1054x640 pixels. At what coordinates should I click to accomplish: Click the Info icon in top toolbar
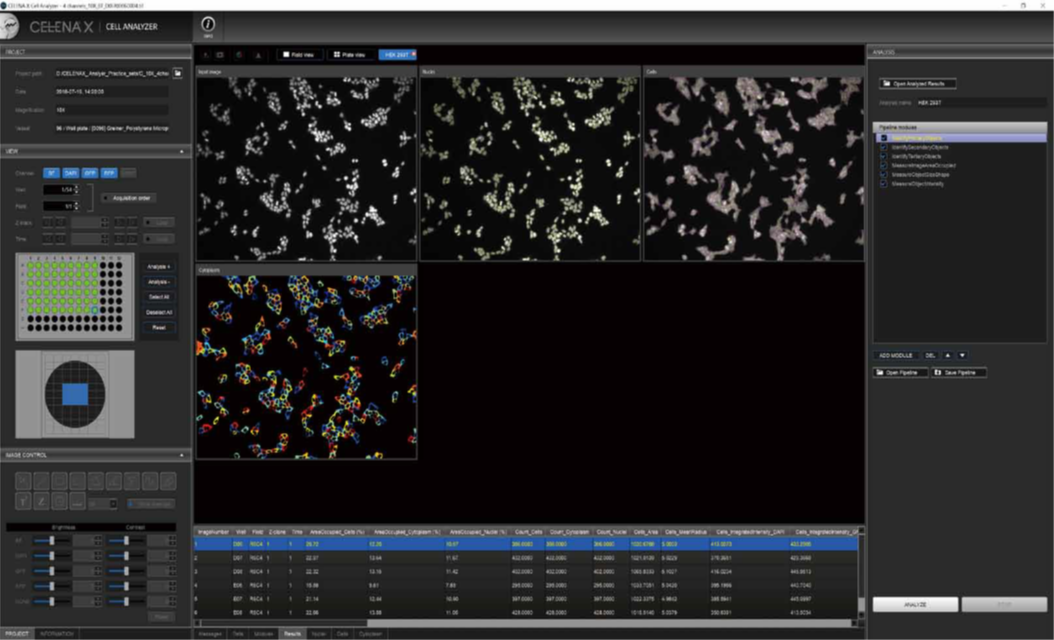coord(208,26)
